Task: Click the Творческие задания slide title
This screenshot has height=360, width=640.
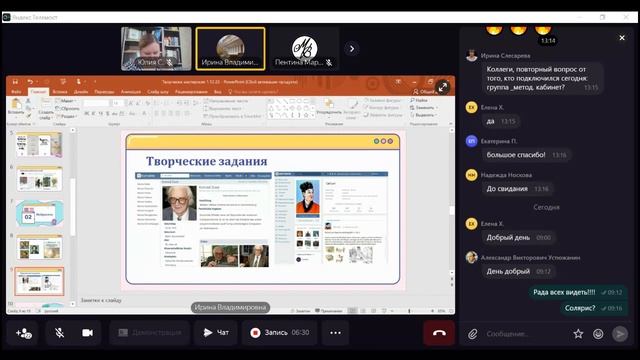Action: [207, 161]
